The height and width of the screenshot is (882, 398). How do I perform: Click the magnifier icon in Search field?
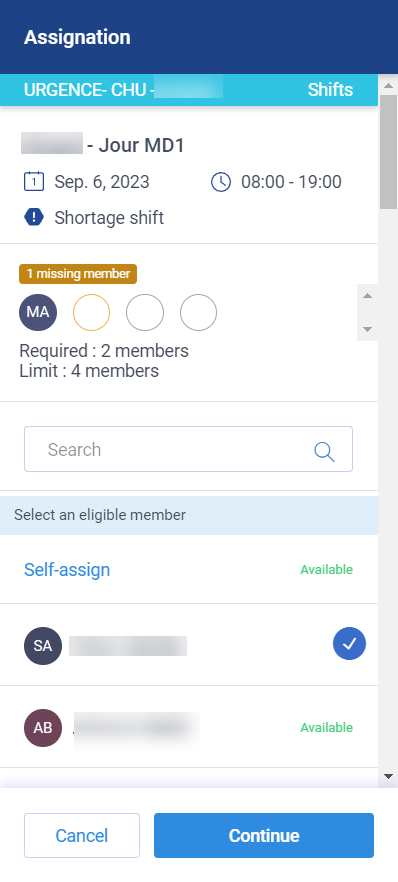point(324,451)
